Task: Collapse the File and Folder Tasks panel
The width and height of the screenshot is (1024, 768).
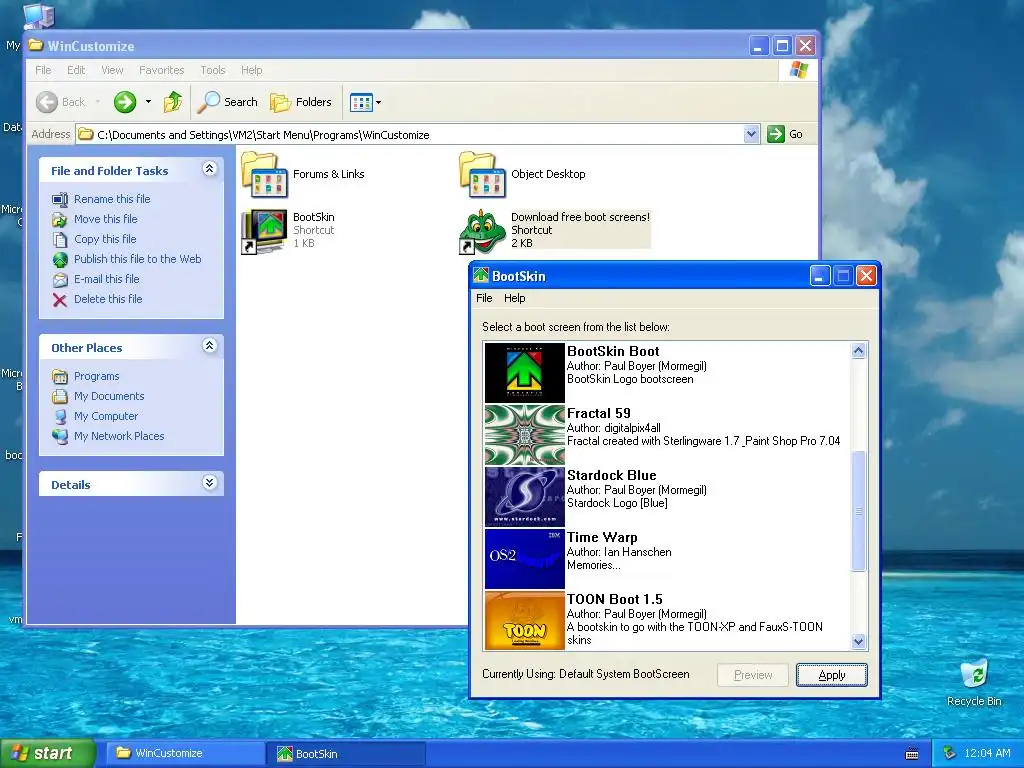Action: 210,169
